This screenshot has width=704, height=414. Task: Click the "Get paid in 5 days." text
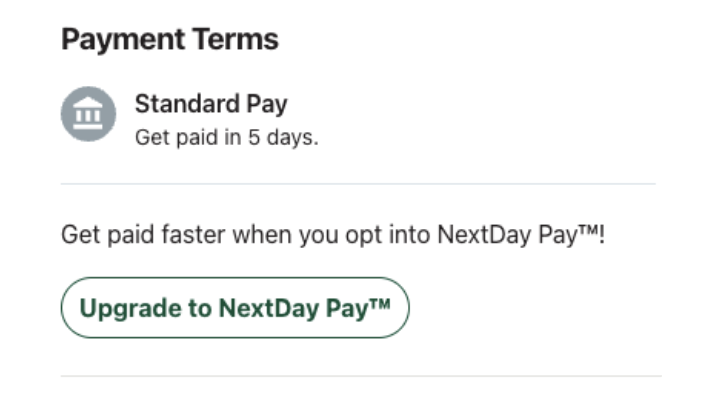(227, 137)
